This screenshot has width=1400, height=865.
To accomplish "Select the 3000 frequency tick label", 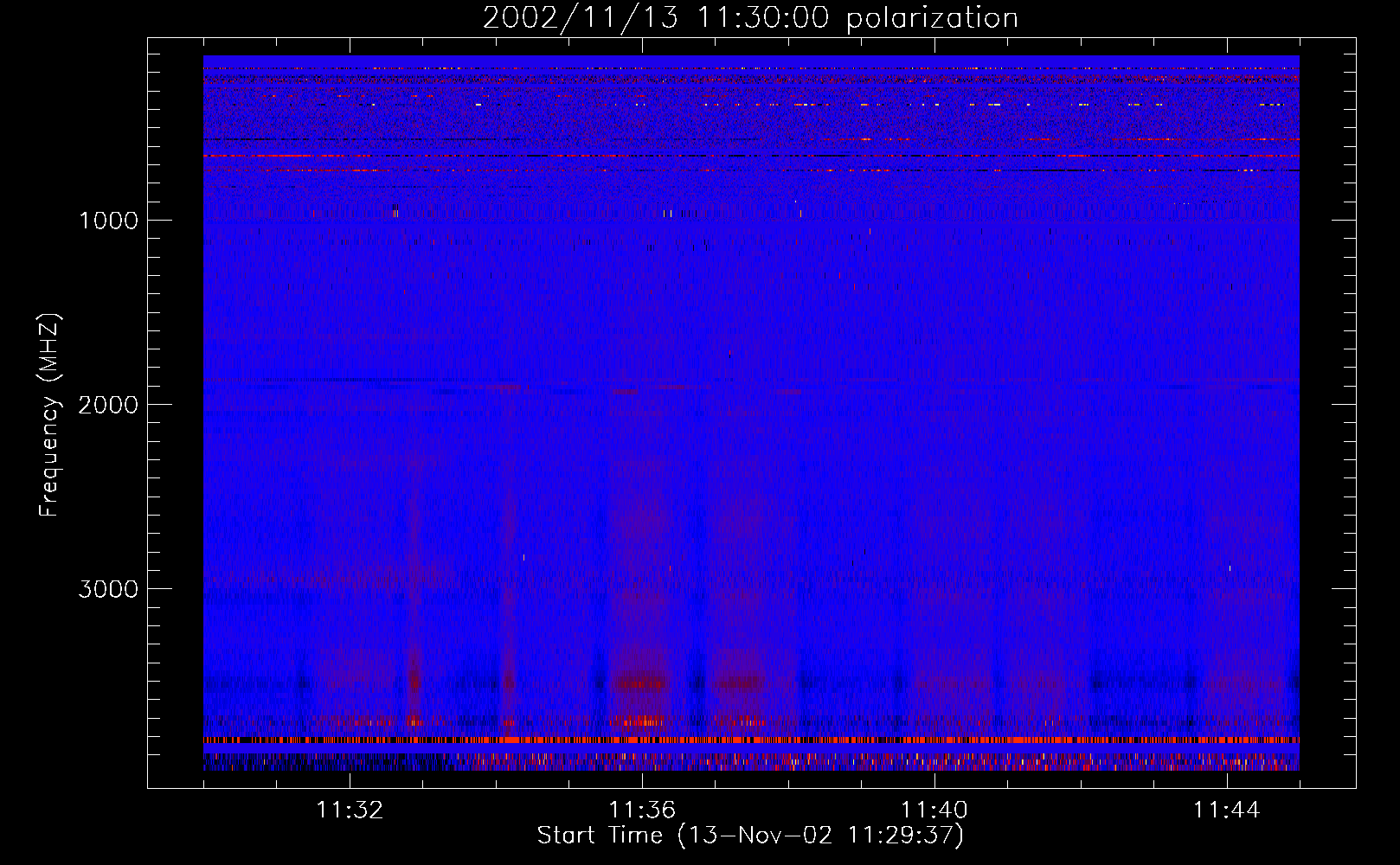I will 108,588.
